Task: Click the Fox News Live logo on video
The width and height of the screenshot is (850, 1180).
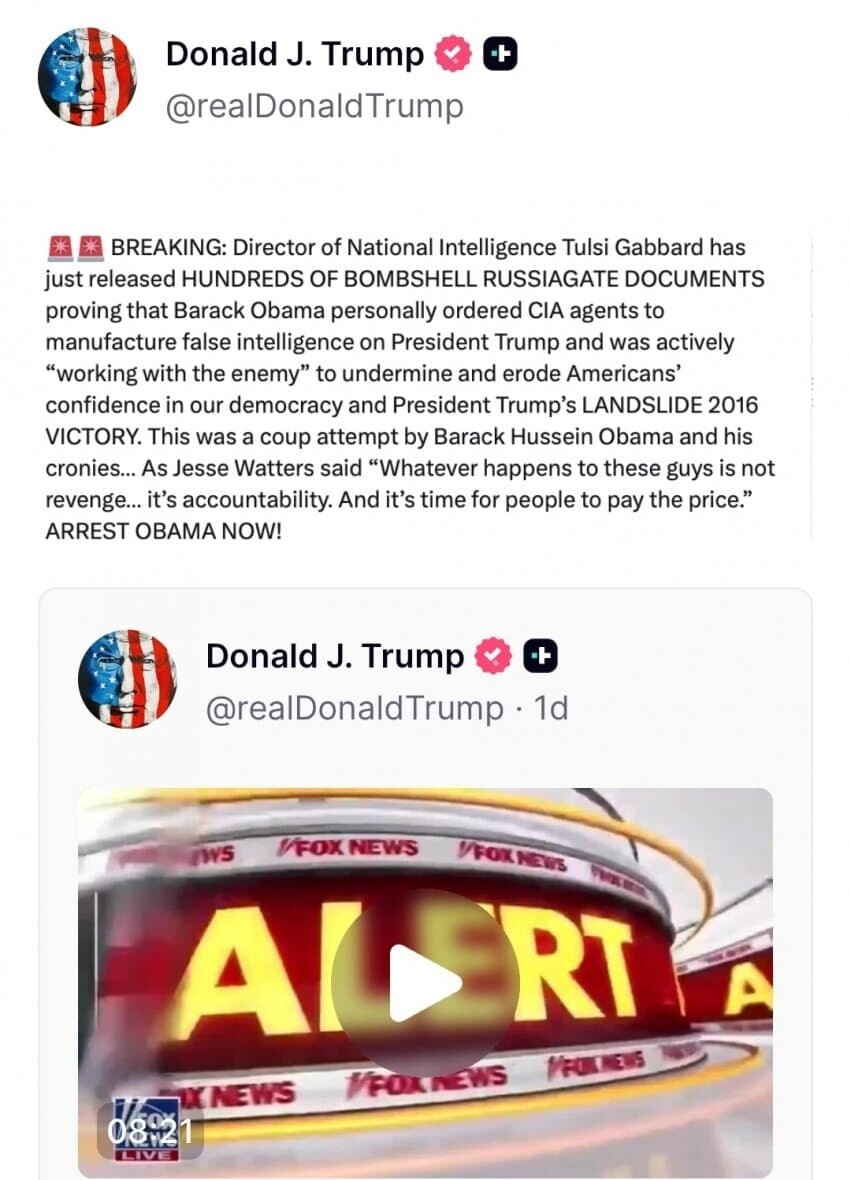Action: click(x=148, y=1129)
